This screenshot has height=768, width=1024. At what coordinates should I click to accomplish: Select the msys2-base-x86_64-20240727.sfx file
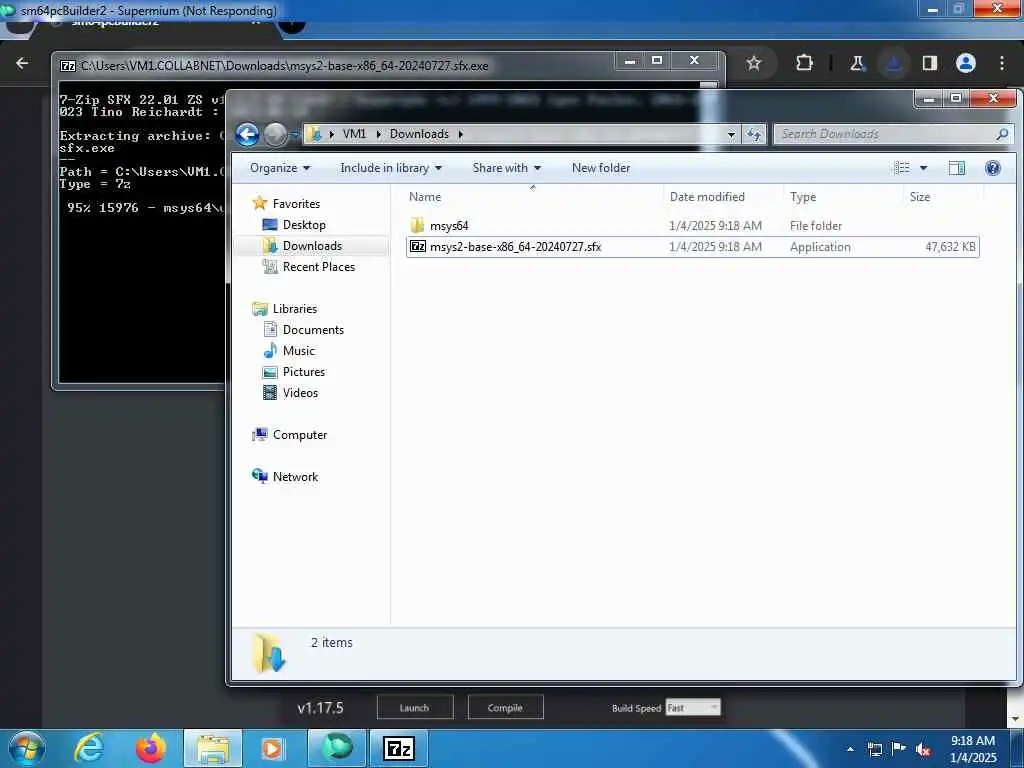[692, 247]
